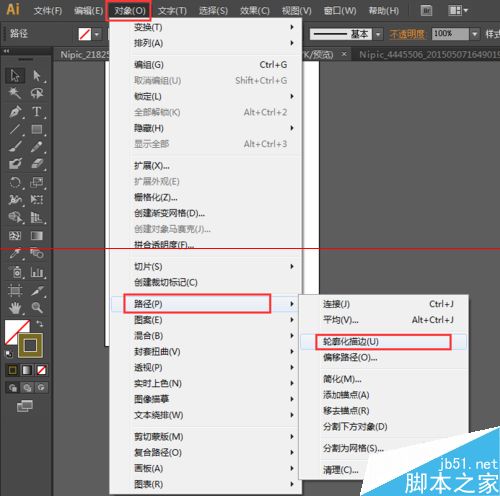Choose 编组(G) menu item
Viewport: 500px width, 496px height.
207,64
